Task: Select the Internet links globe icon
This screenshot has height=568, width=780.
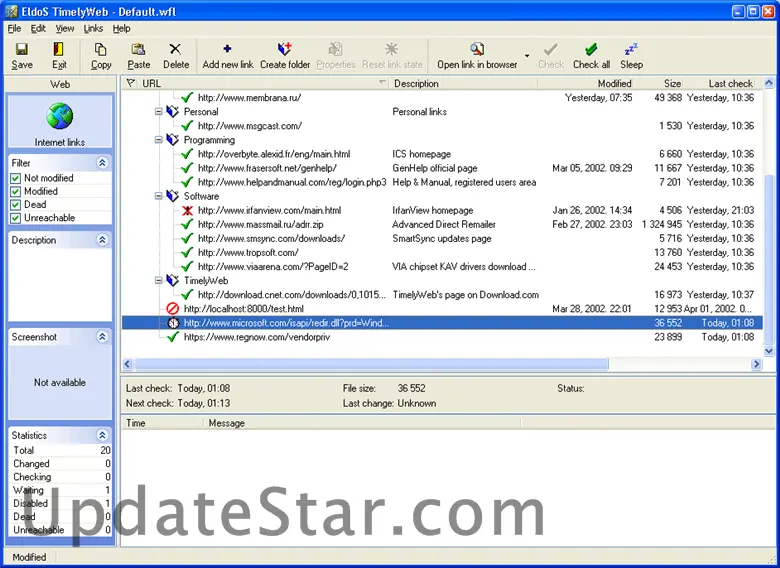Action: click(60, 116)
